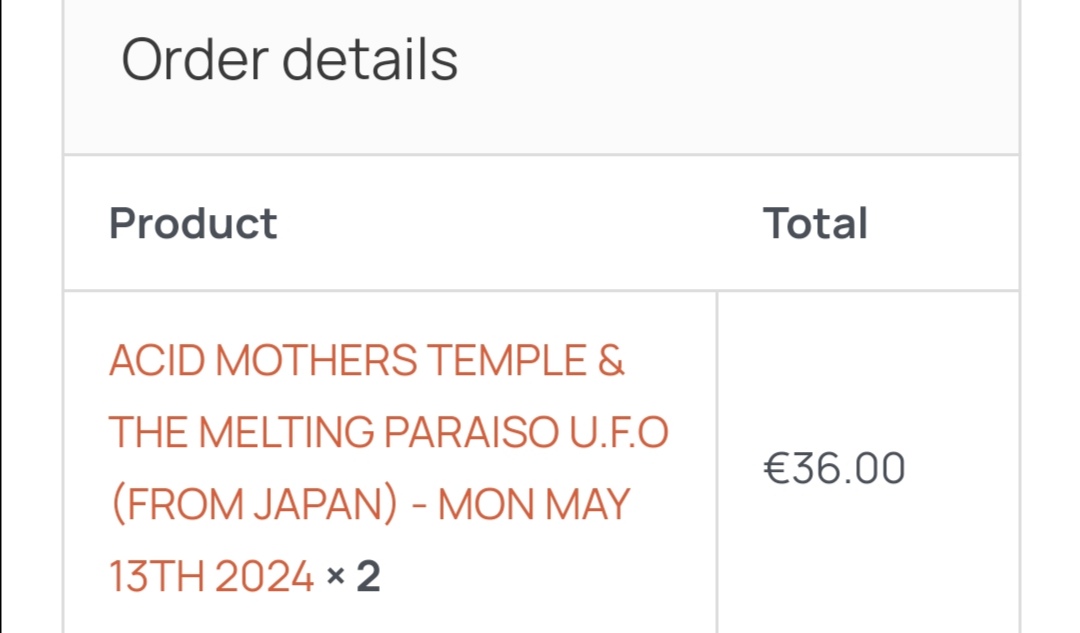This screenshot has width=1080, height=633.
Task: Select the Product column header
Action: point(193,223)
